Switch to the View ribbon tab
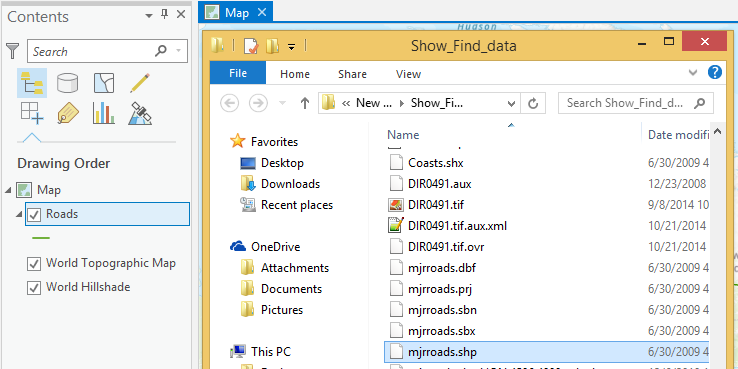This screenshot has width=738, height=369. point(408,74)
